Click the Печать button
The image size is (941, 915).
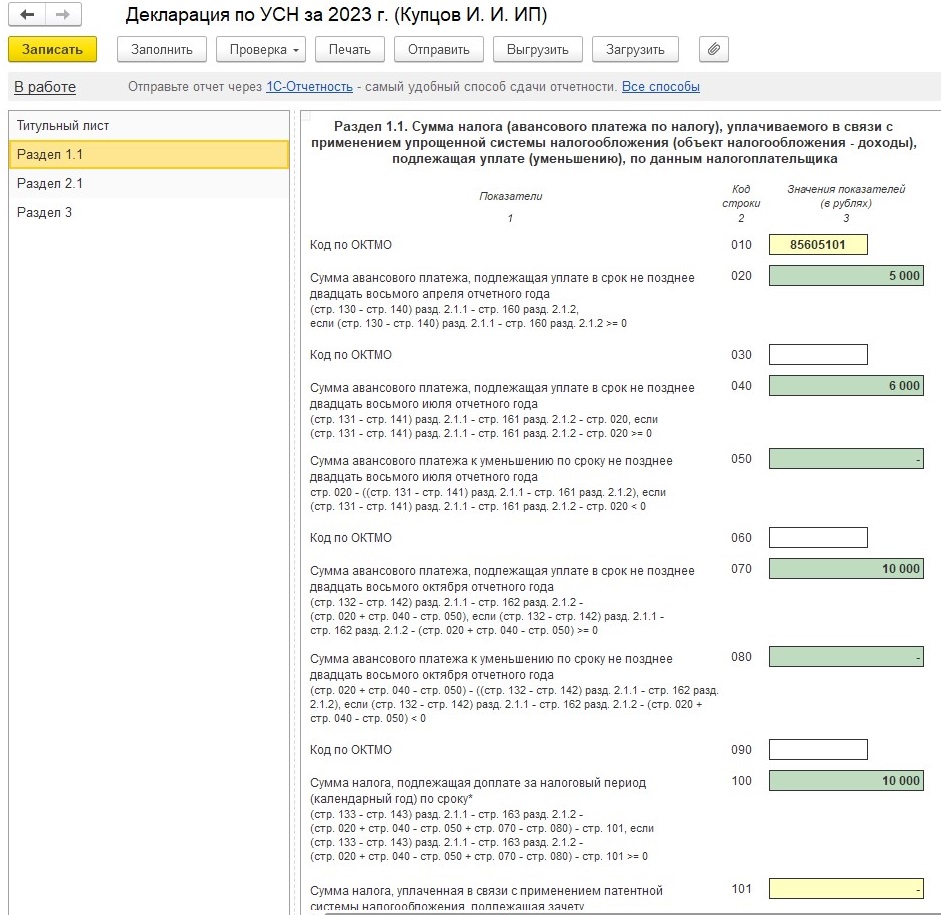(349, 49)
